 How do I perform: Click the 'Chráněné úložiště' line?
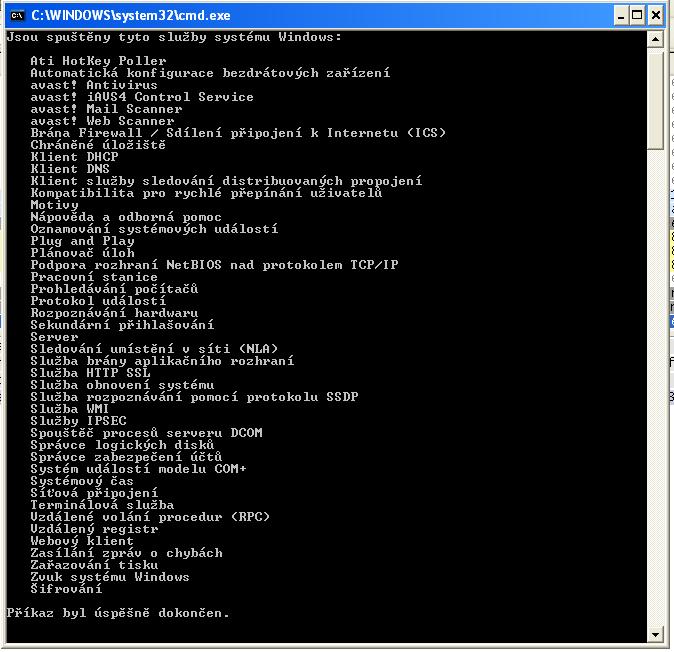(x=98, y=145)
